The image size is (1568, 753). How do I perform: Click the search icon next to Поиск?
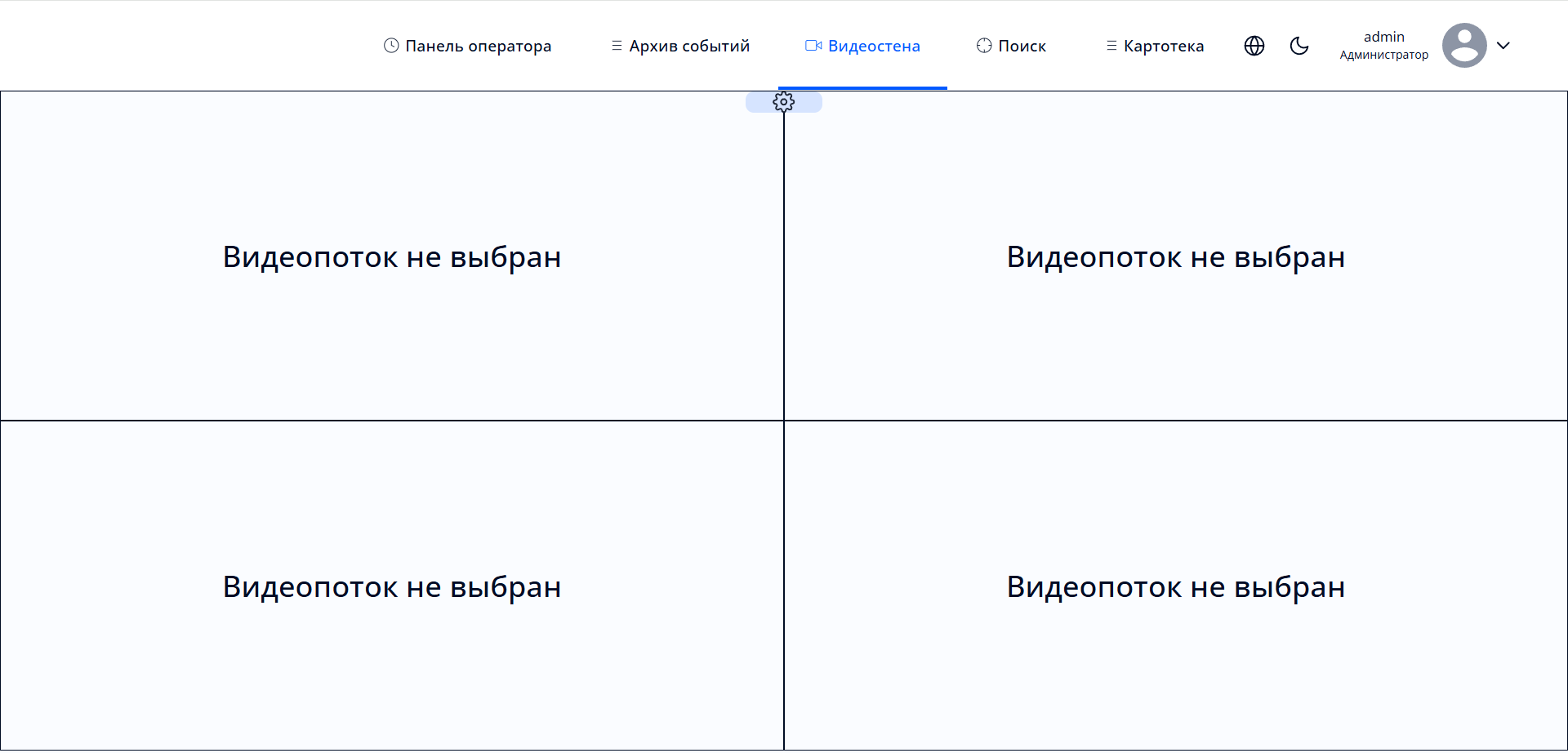[982, 46]
